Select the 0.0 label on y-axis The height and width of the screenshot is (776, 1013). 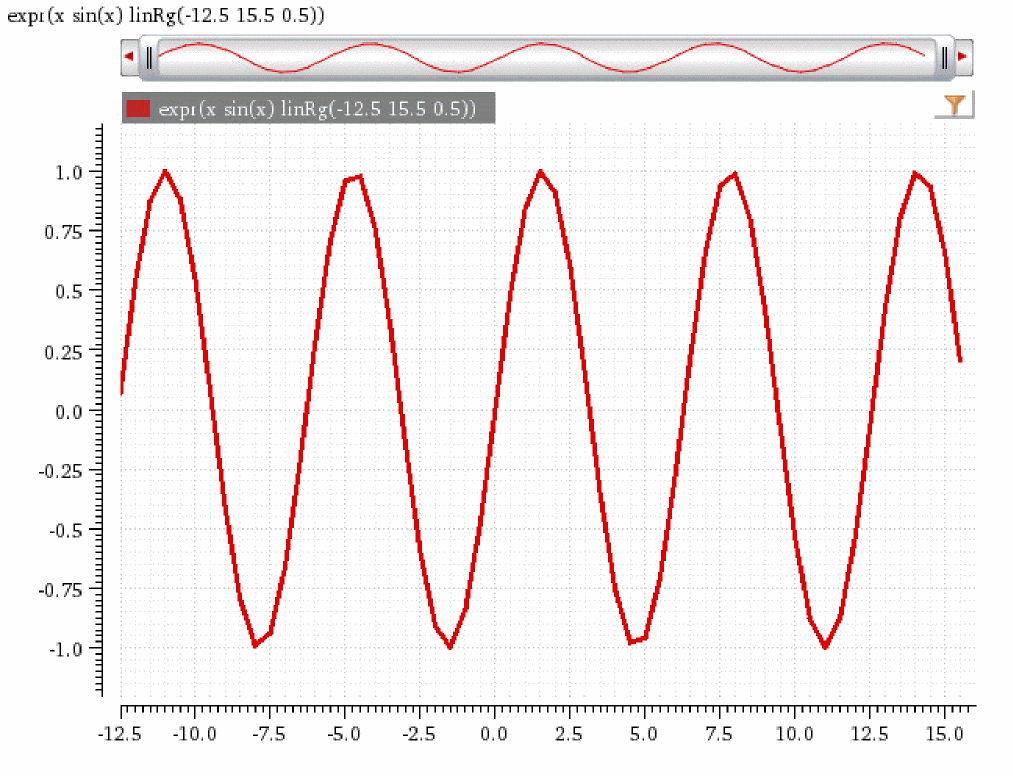click(69, 412)
